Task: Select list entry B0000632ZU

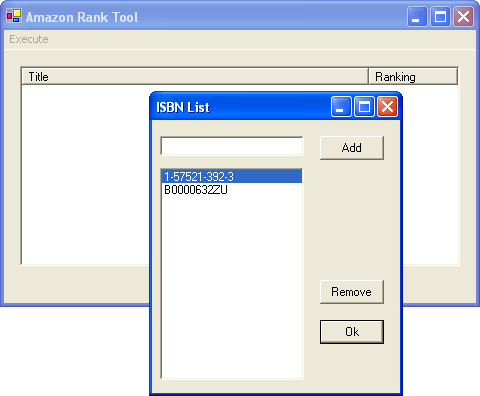Action: click(232, 190)
